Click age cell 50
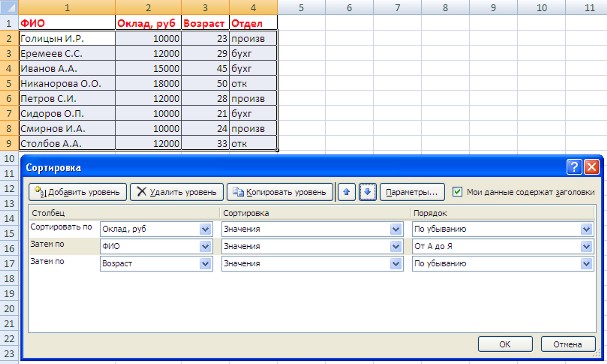Viewport: 607px width, 364px height. (x=205, y=83)
